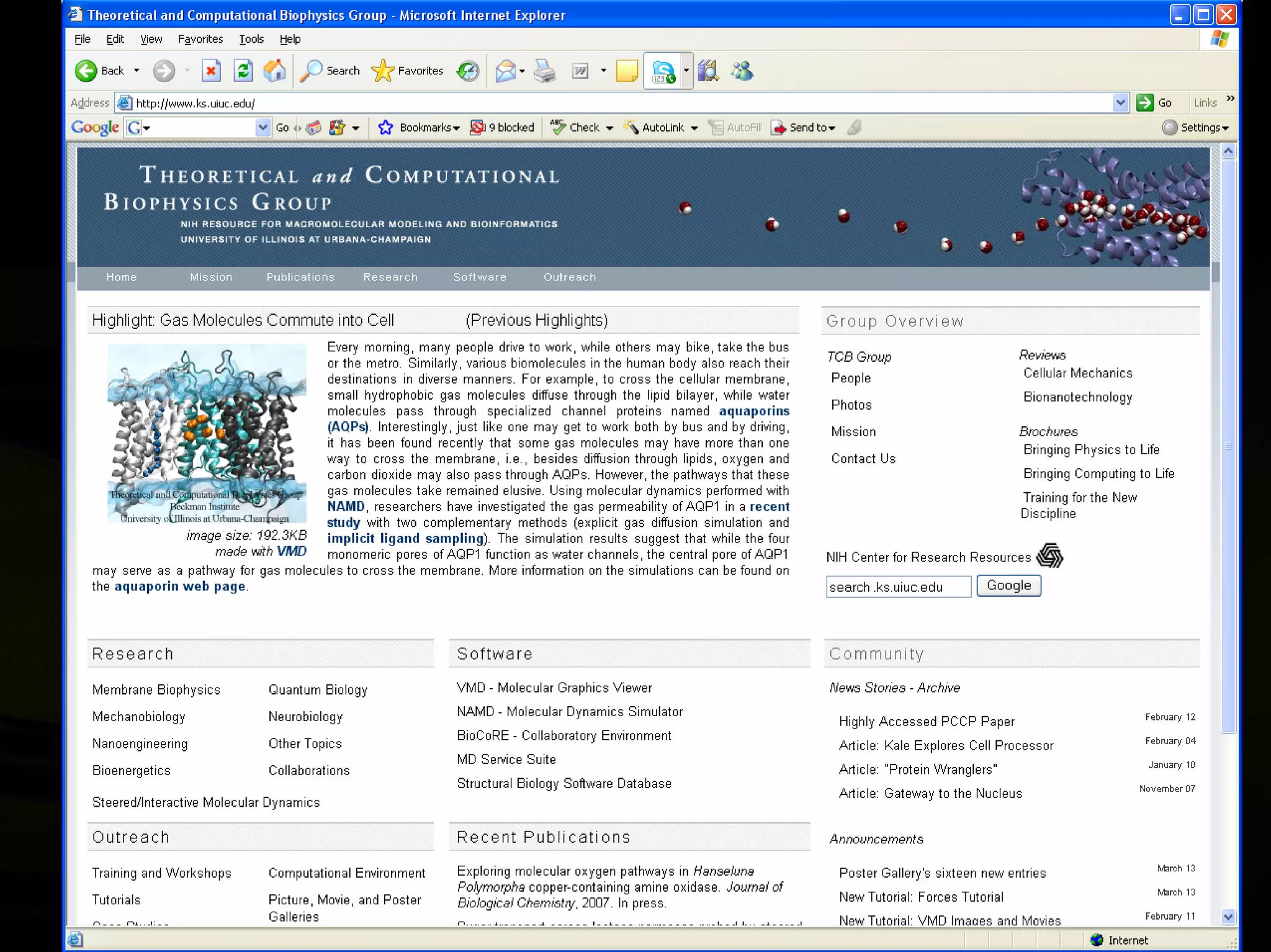Expand the address bar dropdown arrow
Screen dimensions: 1271x952
coord(1120,102)
